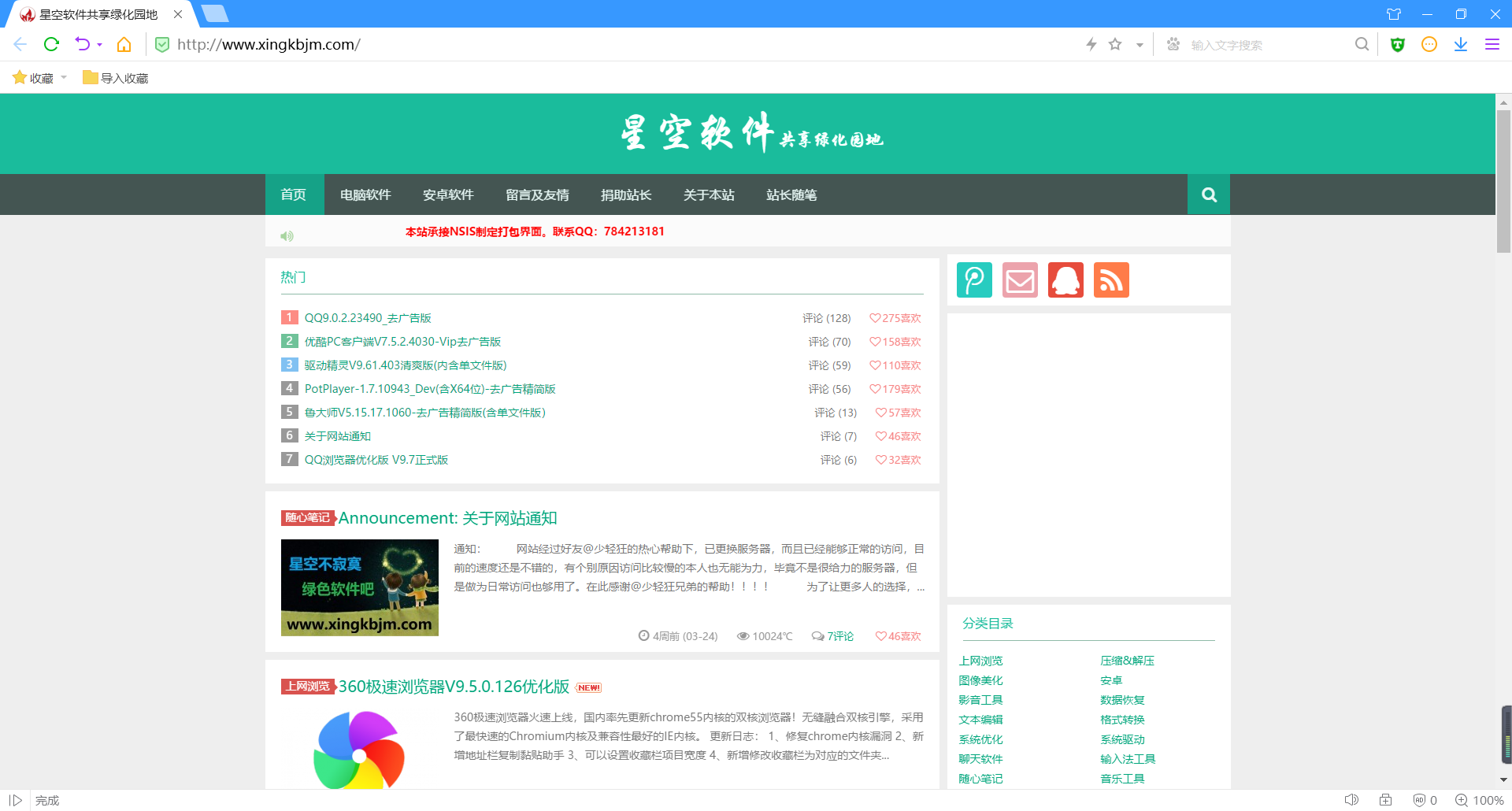Open the dropdown beside the undo icon

tap(100, 45)
